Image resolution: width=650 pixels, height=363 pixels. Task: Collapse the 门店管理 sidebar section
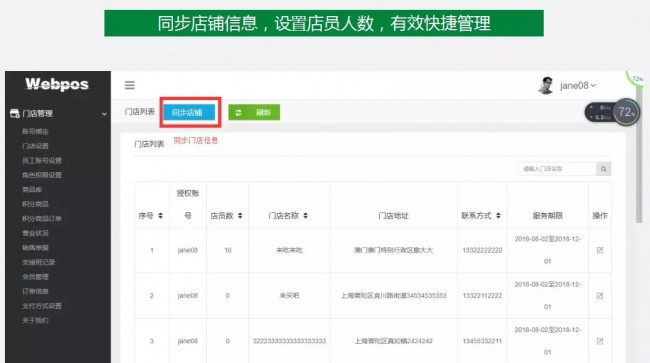[104, 114]
